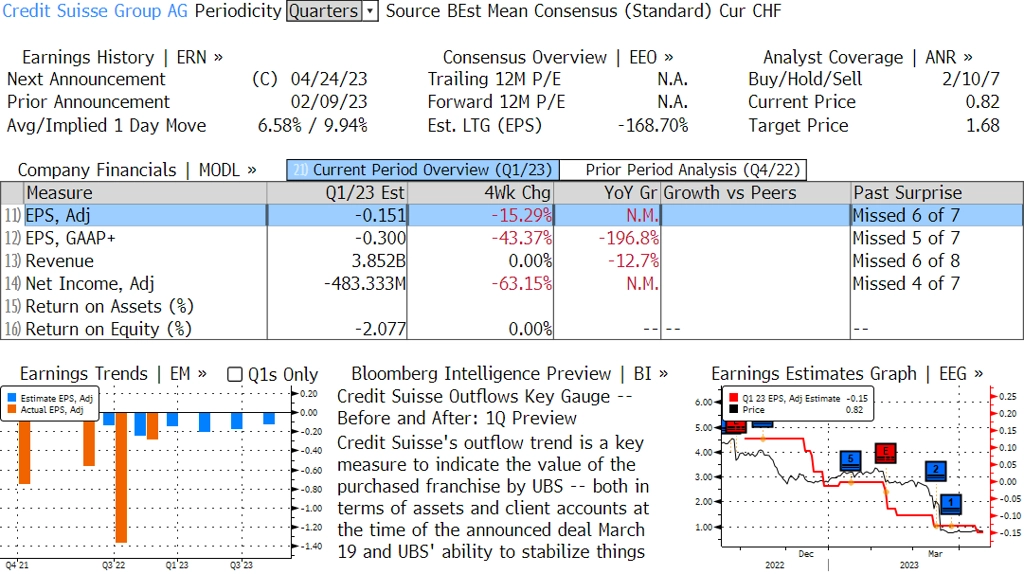This screenshot has height=574, width=1024.
Task: Click the Est. LTG (EPS) value -168.70%
Action: click(x=653, y=125)
